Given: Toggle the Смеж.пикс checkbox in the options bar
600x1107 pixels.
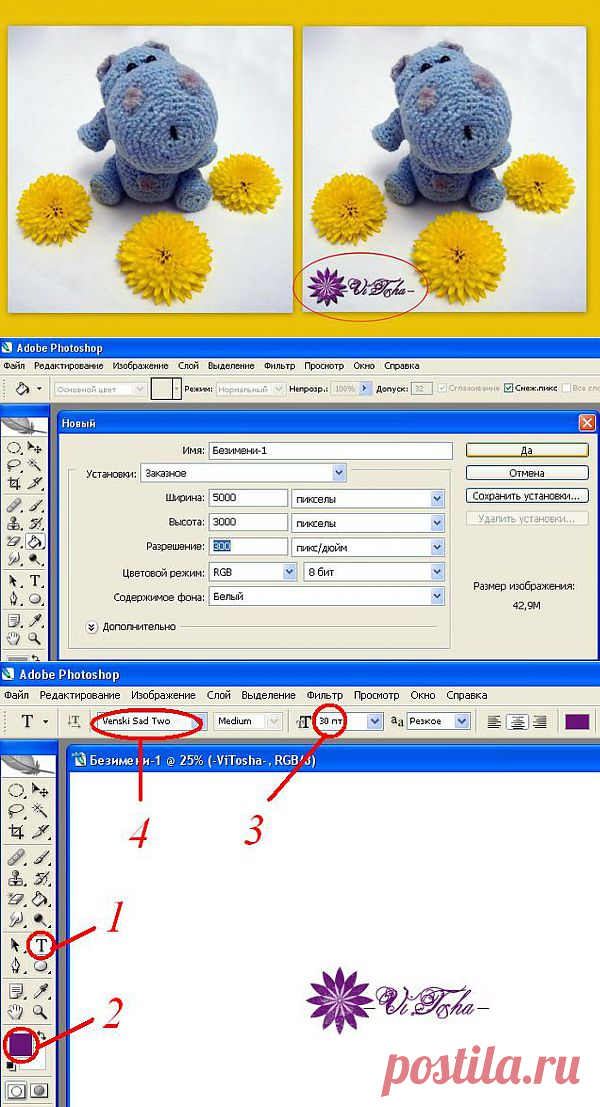Looking at the screenshot, I should (x=508, y=388).
